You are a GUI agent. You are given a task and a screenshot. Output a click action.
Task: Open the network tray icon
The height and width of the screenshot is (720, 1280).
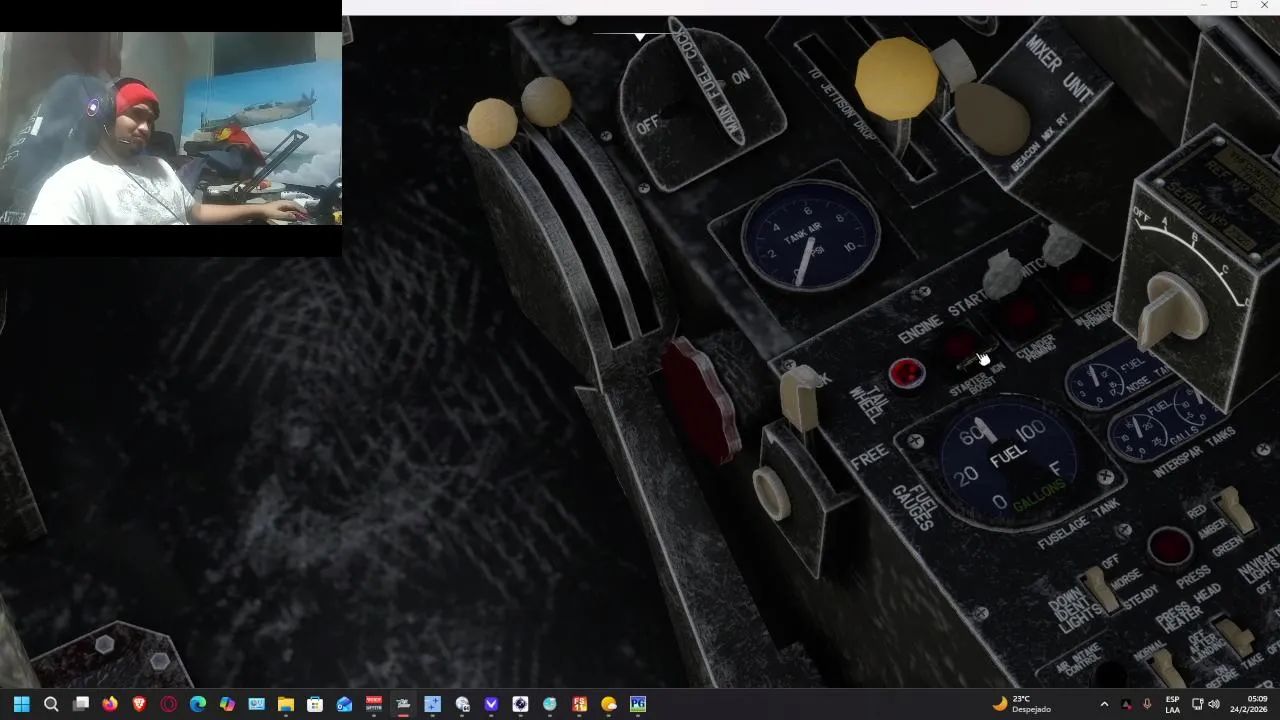pyautogui.click(x=1198, y=704)
